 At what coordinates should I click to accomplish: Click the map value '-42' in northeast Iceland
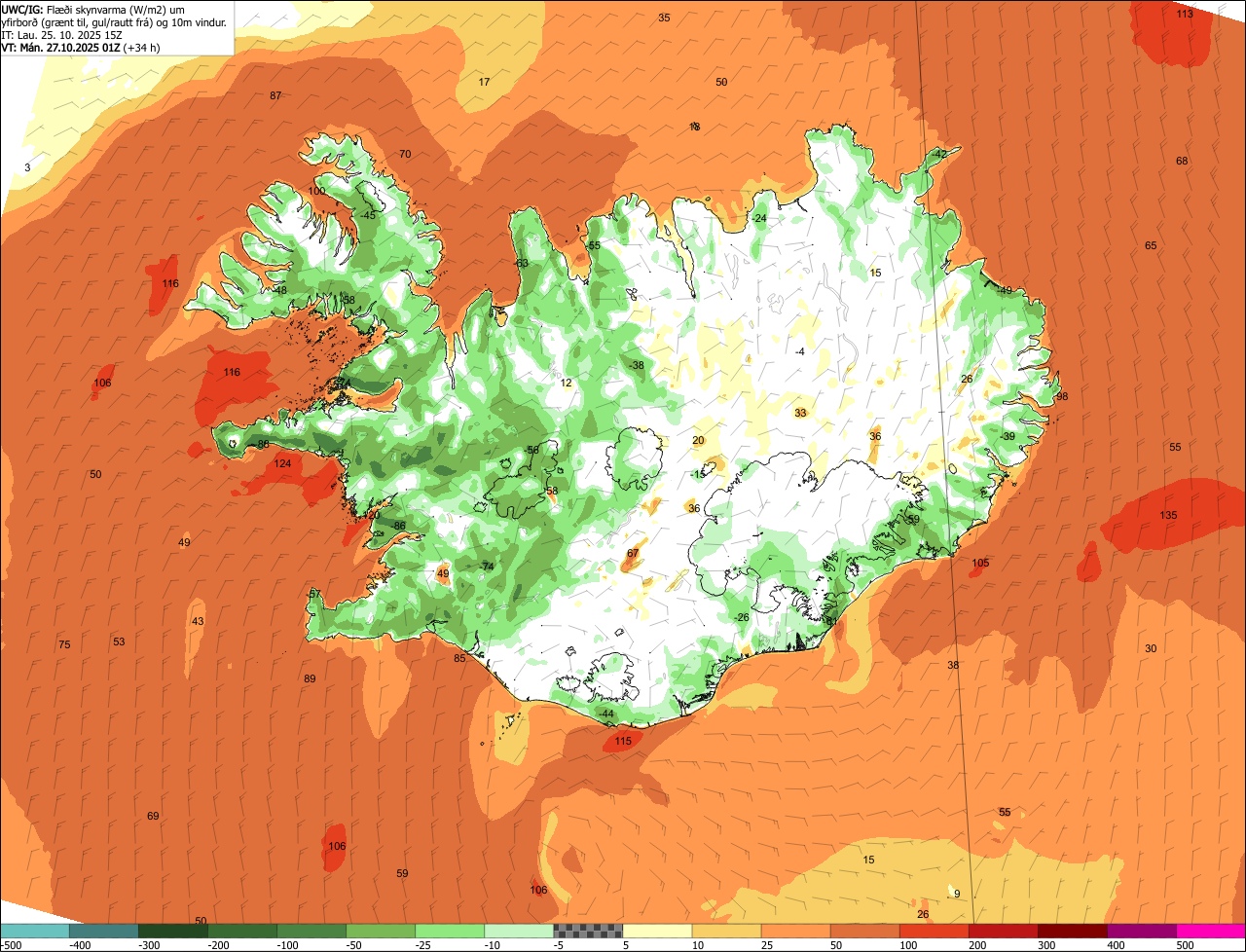tap(938, 155)
